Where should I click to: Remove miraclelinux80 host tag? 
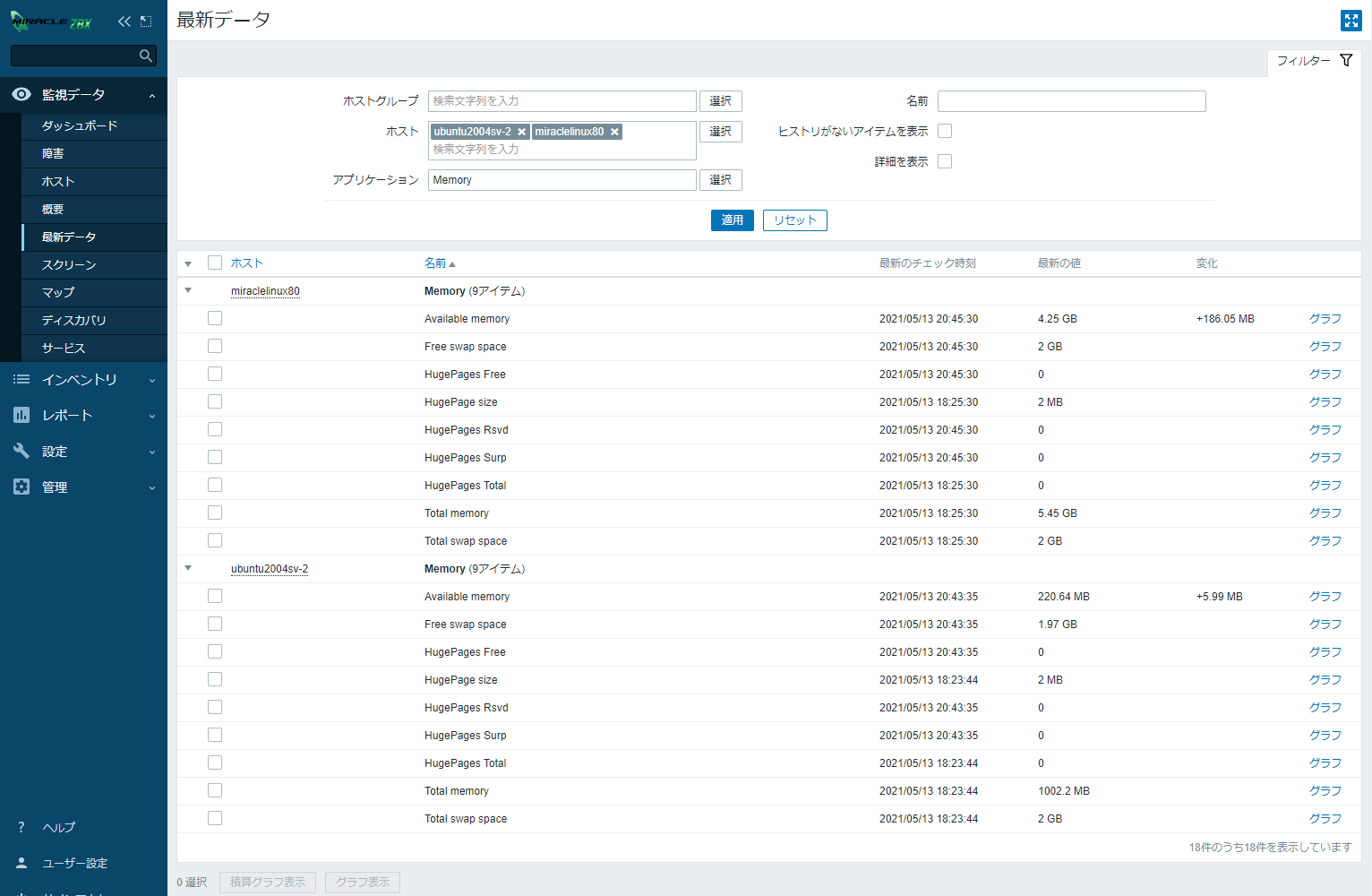pyautogui.click(x=614, y=132)
